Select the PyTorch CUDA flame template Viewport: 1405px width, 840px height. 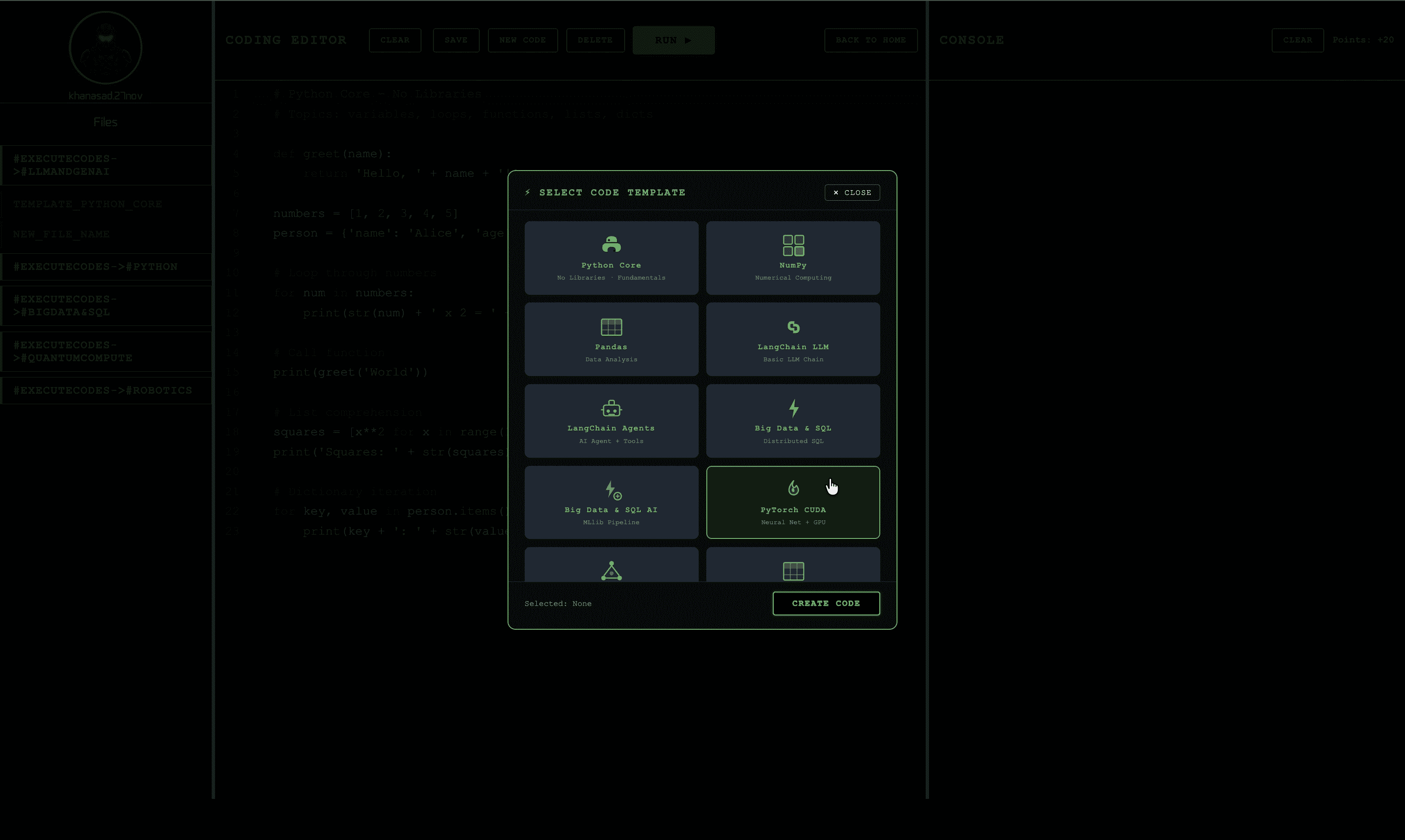793,502
